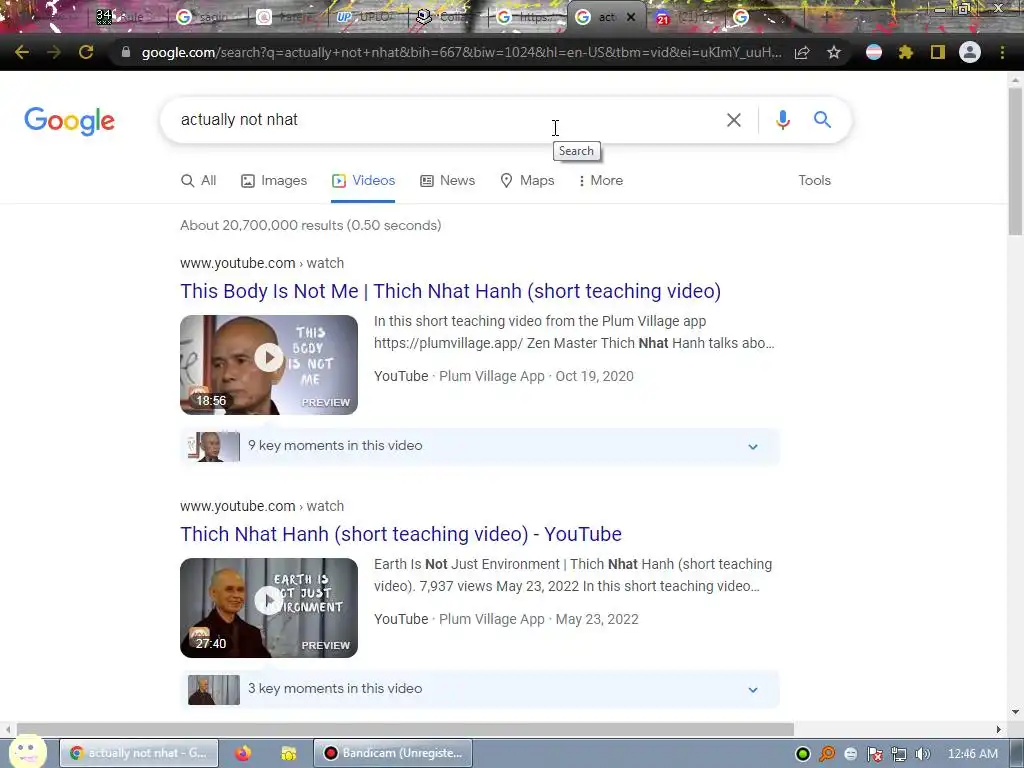Switch to the UPLO browser tab
The width and height of the screenshot is (1024, 768).
pos(366,18)
